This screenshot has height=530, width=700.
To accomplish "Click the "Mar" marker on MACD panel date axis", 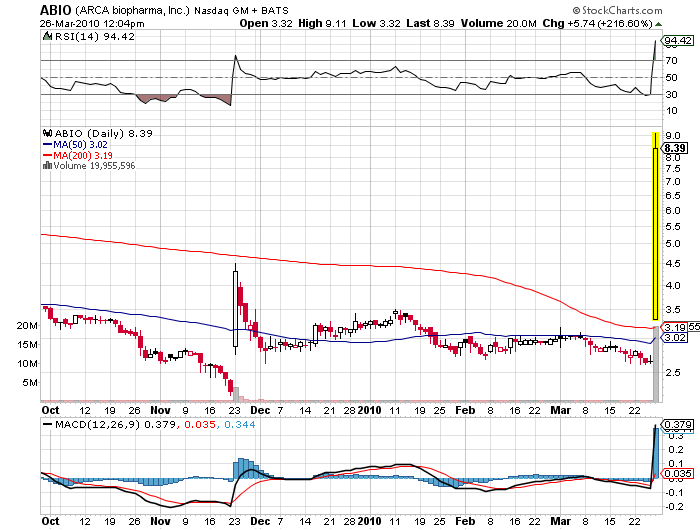I will tap(560, 521).
